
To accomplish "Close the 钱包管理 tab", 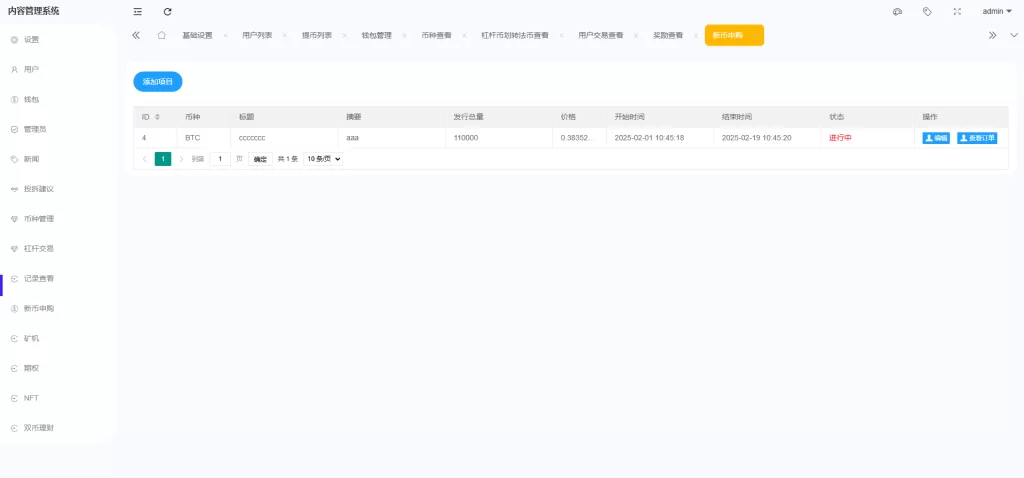I will [x=404, y=35].
